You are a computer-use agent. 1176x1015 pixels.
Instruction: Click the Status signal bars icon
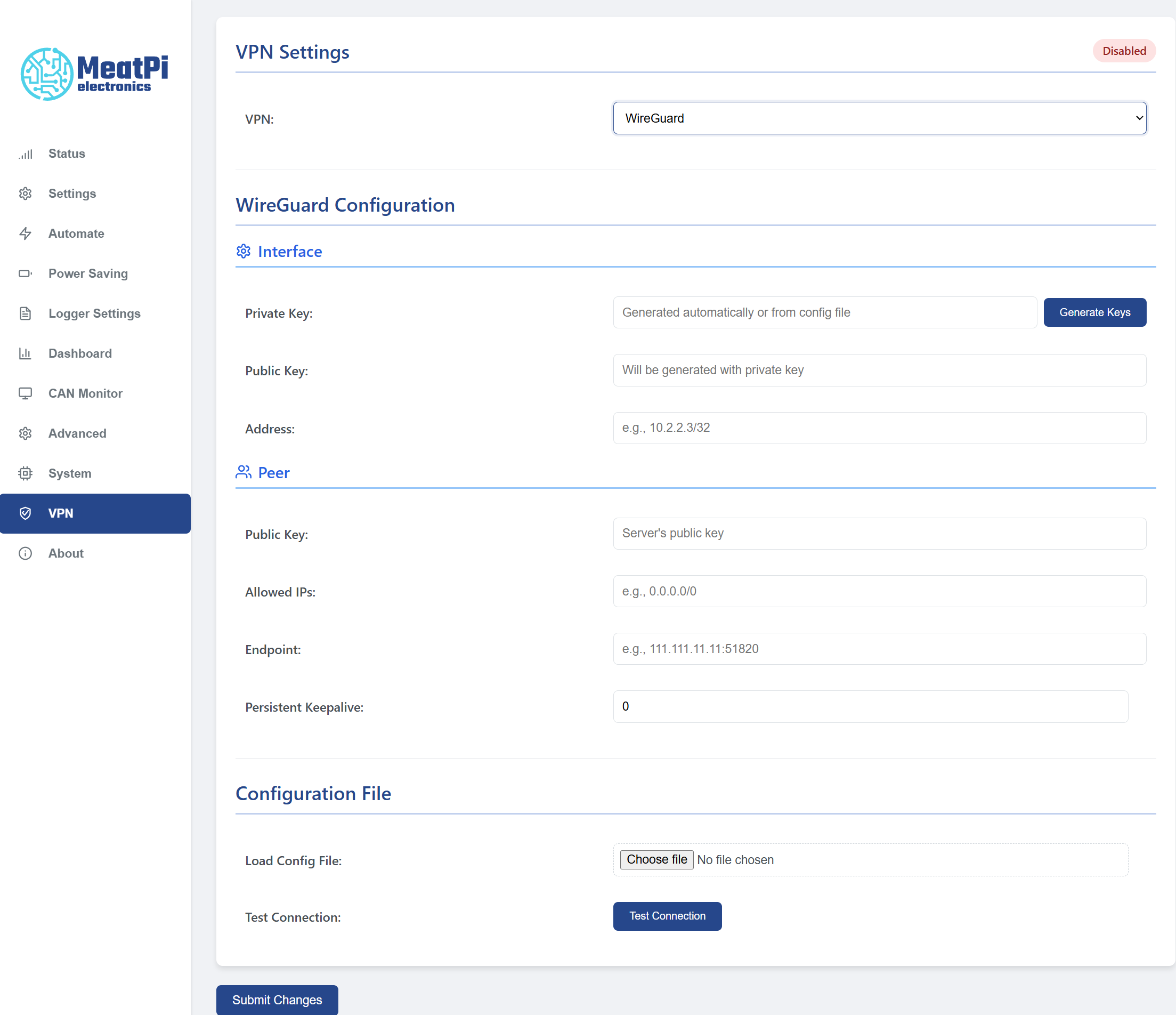(26, 154)
